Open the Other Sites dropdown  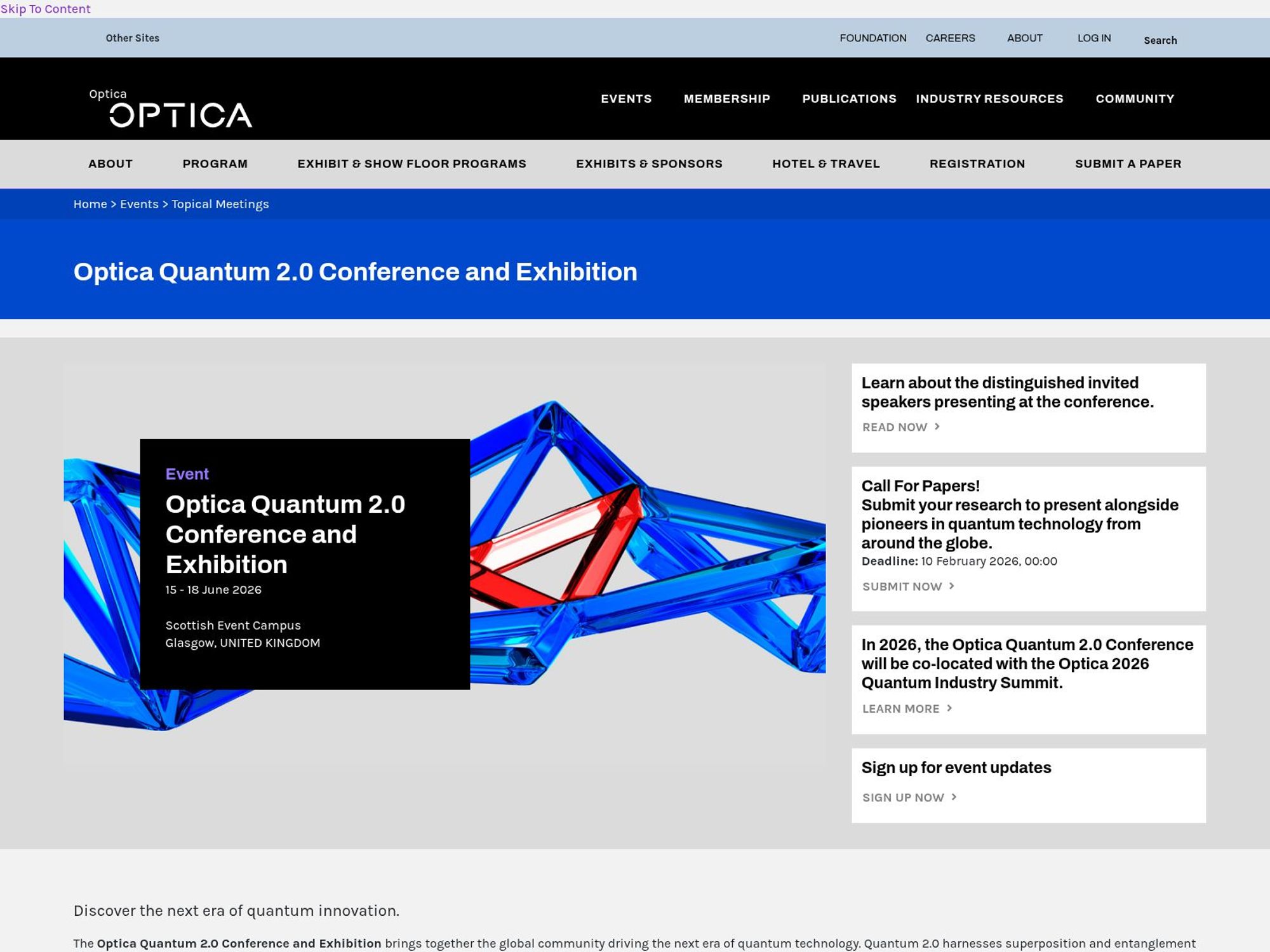[132, 38]
